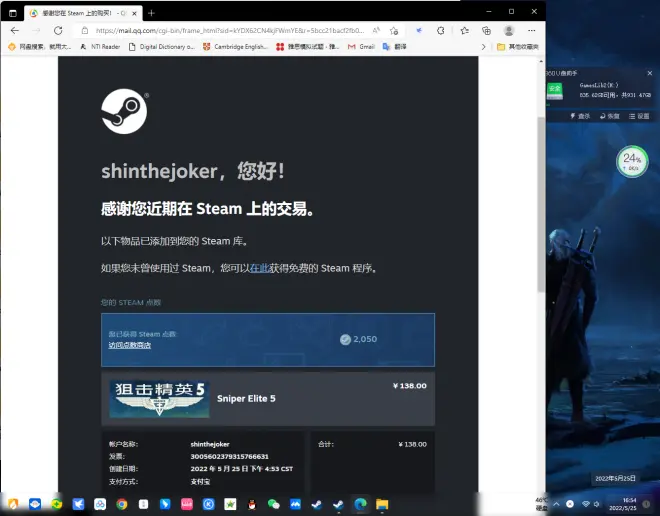The height and width of the screenshot is (516, 660).
Task: Open the bookmark with red four-dot icon
Action: point(307,47)
